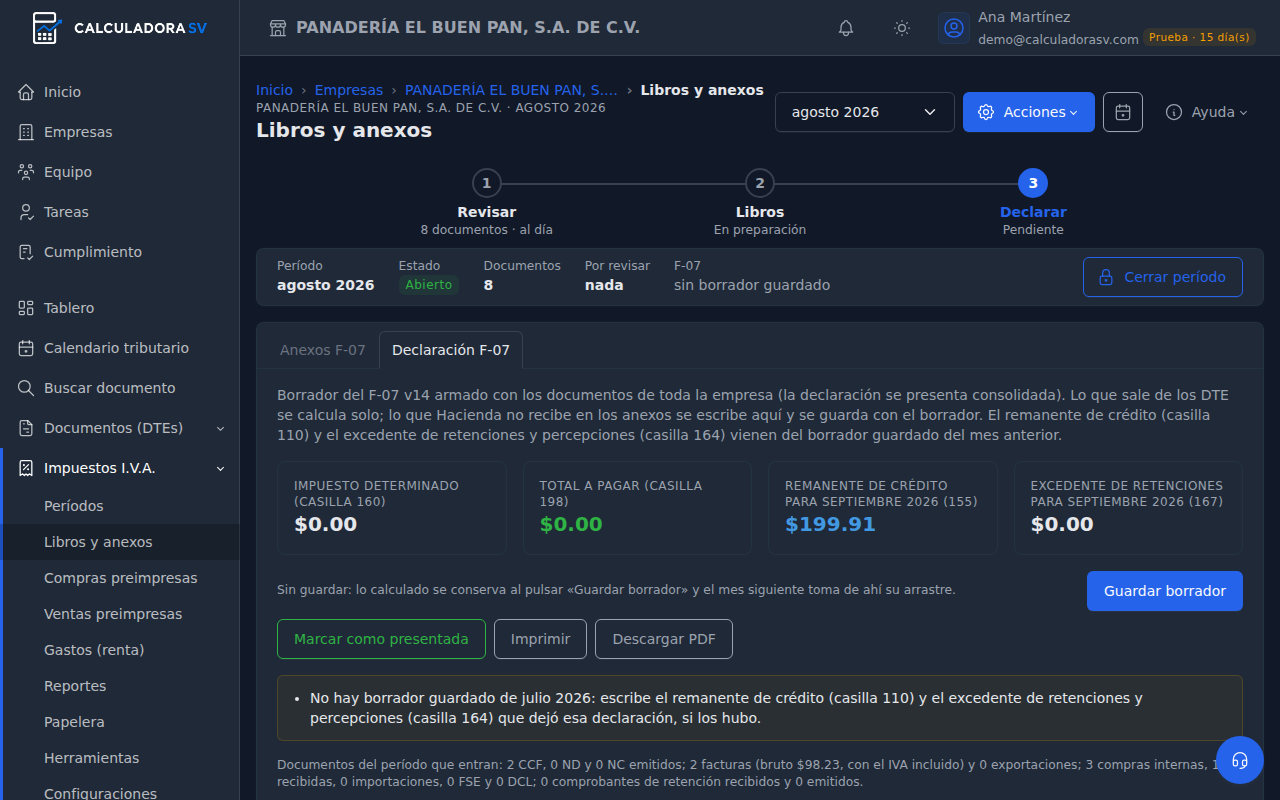Toggle the light/dark theme sun icon
Screen dimensions: 1280x800
tap(902, 28)
